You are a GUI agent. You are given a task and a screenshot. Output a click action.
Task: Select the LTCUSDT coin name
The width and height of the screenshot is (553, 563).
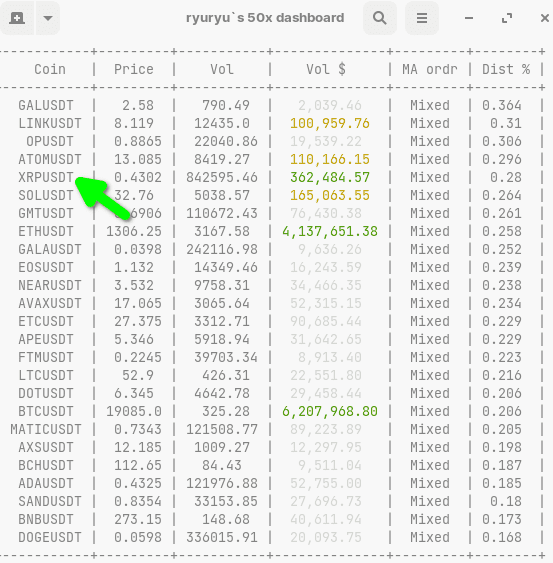46,375
